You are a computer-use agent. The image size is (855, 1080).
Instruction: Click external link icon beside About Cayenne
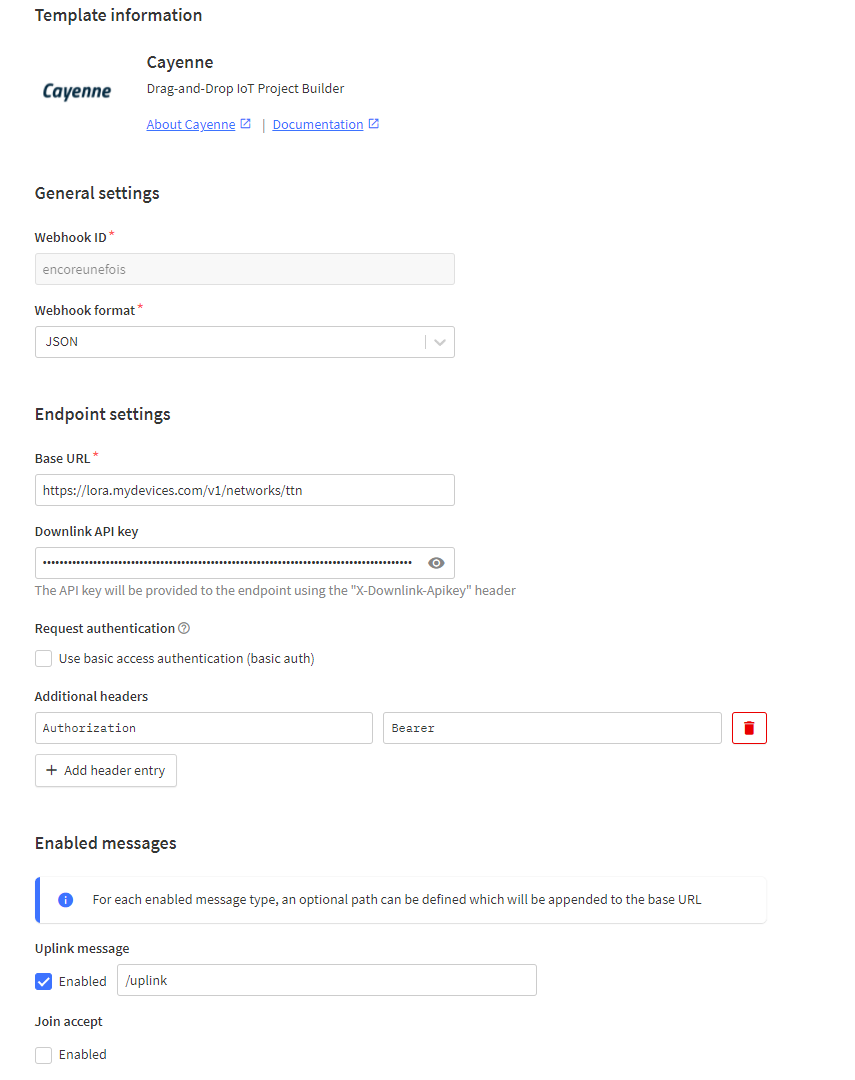pyautogui.click(x=245, y=124)
